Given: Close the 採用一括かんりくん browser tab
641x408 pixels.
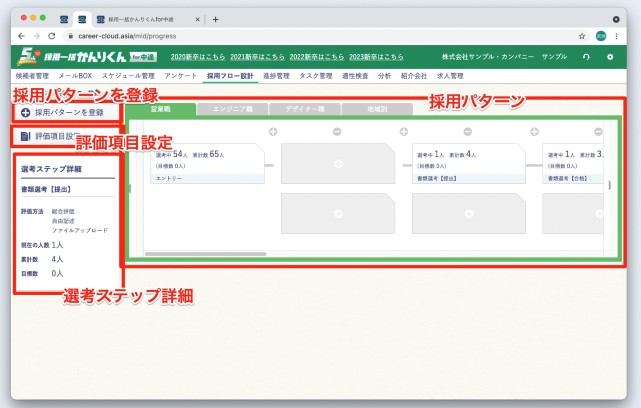Looking at the screenshot, I should (197, 19).
